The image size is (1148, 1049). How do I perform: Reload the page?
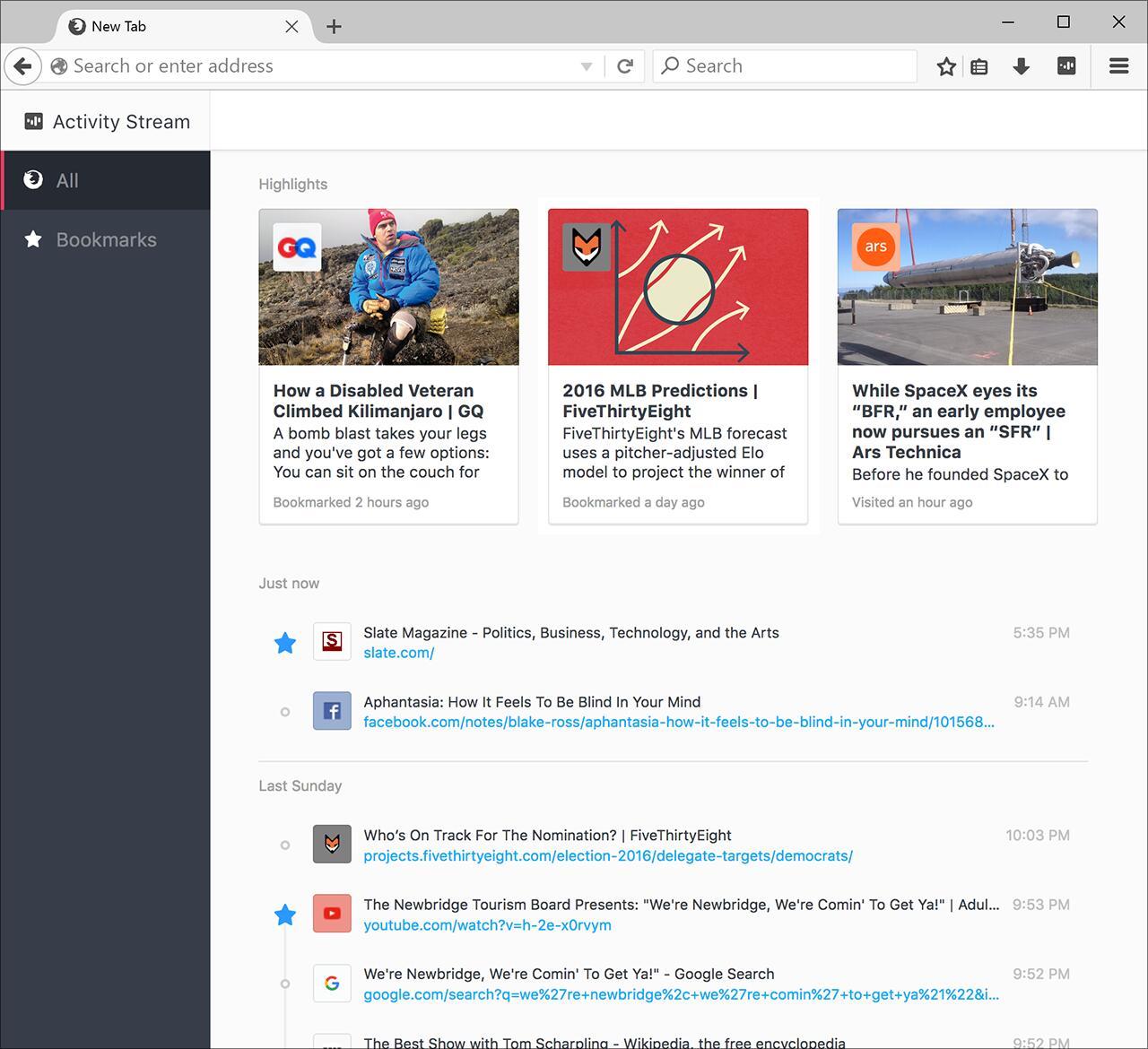(x=625, y=65)
